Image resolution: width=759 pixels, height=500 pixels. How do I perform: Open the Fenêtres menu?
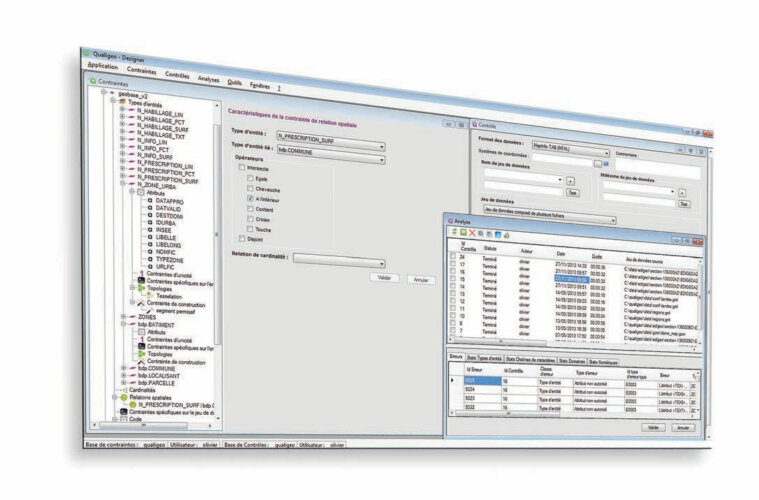pos(260,86)
